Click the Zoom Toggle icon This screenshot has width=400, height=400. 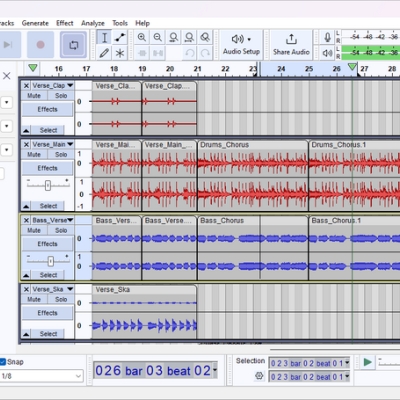click(x=205, y=37)
